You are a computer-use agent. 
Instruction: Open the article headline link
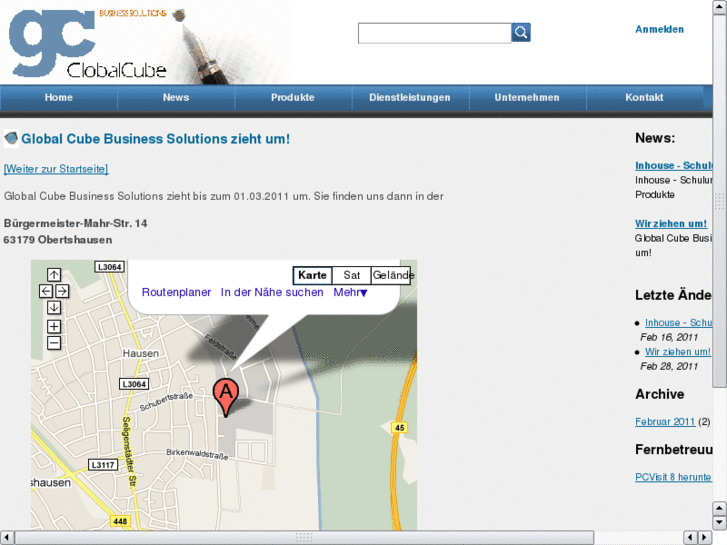pyautogui.click(x=155, y=139)
